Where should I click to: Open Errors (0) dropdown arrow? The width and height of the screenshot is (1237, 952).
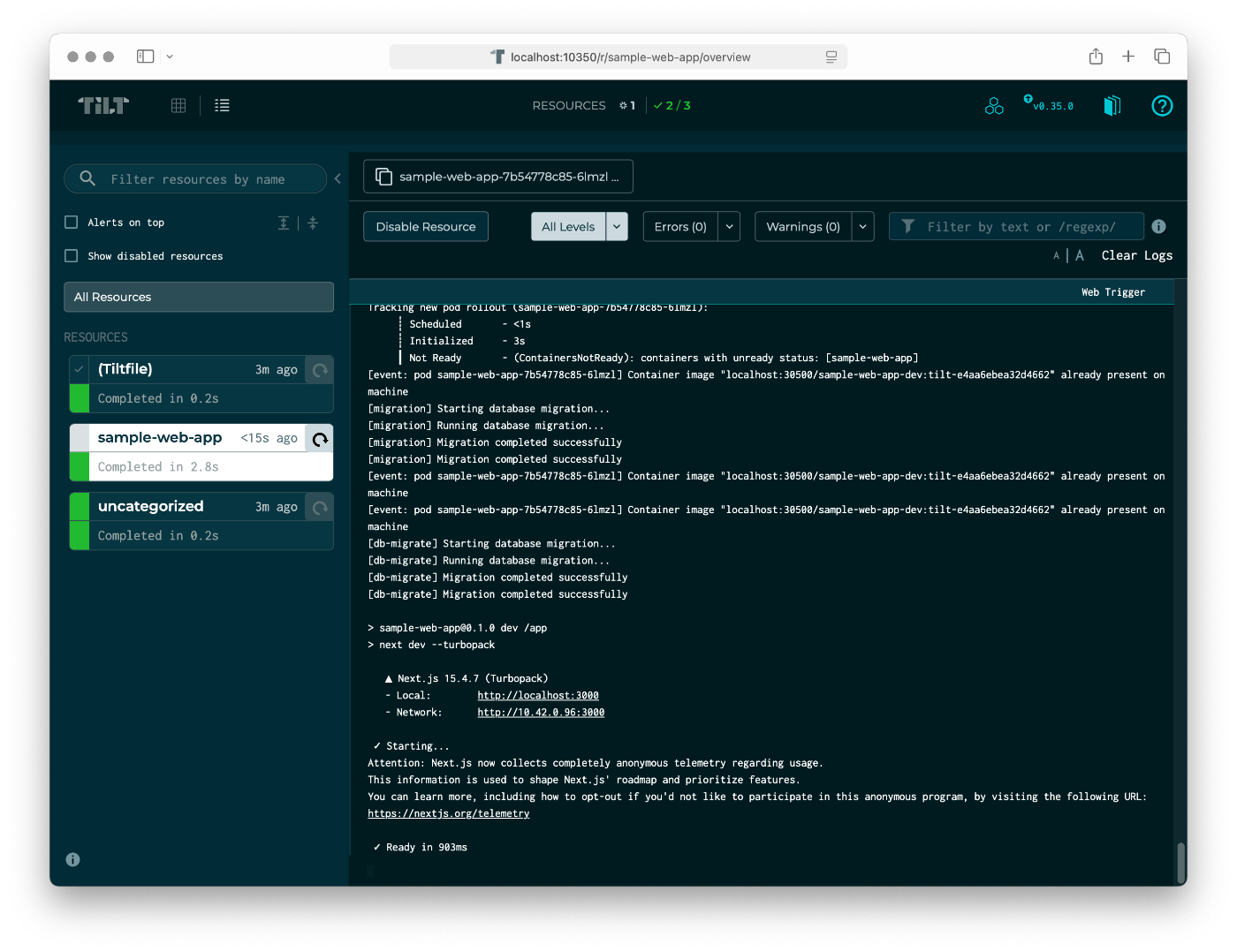coord(729,227)
